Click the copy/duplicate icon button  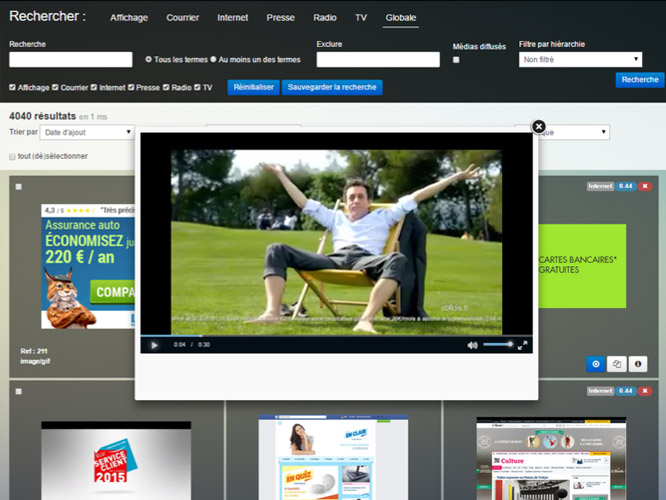click(x=617, y=364)
